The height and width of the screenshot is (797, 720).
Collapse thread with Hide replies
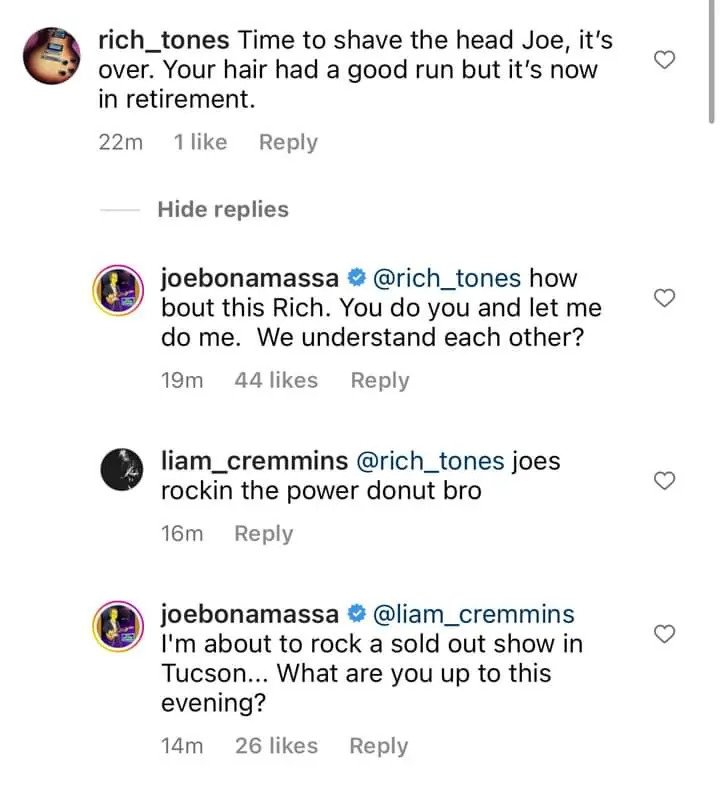222,210
